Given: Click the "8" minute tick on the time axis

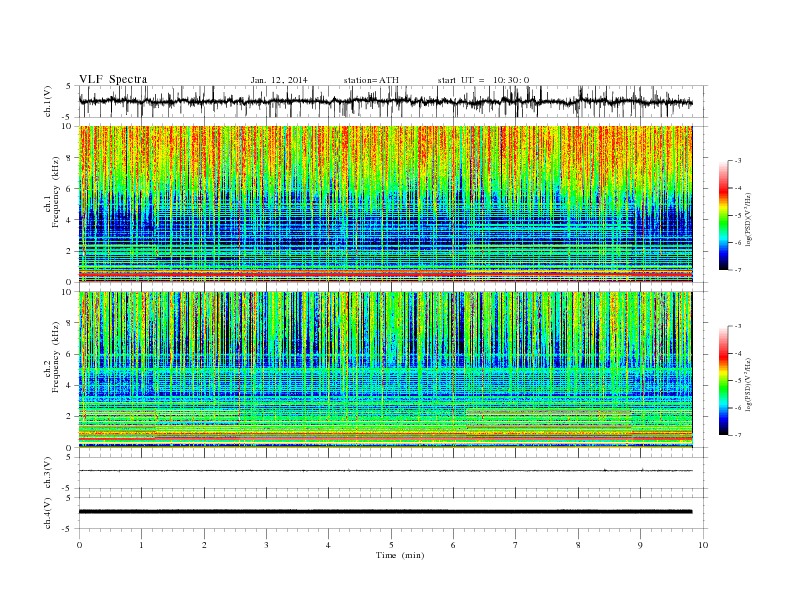Looking at the screenshot, I should (x=578, y=545).
